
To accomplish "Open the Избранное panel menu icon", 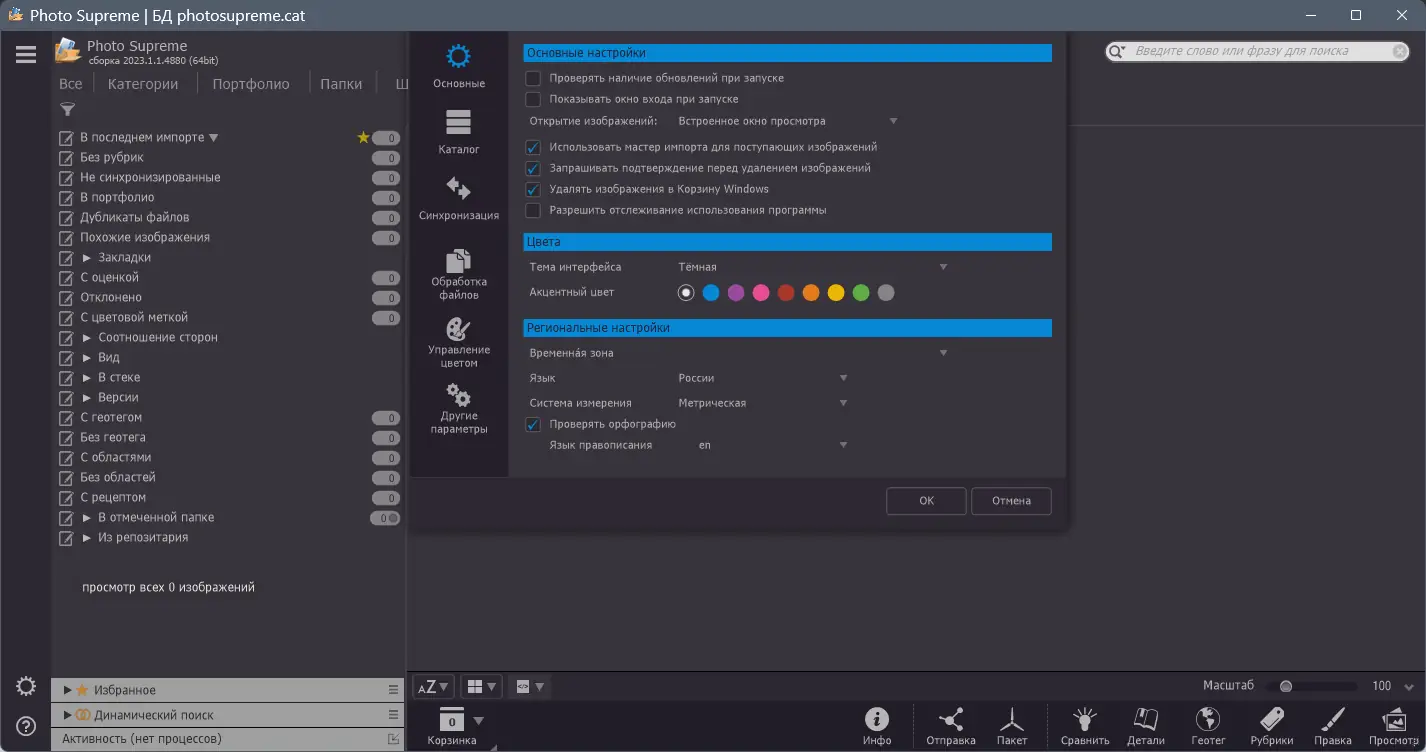I will [x=393, y=690].
